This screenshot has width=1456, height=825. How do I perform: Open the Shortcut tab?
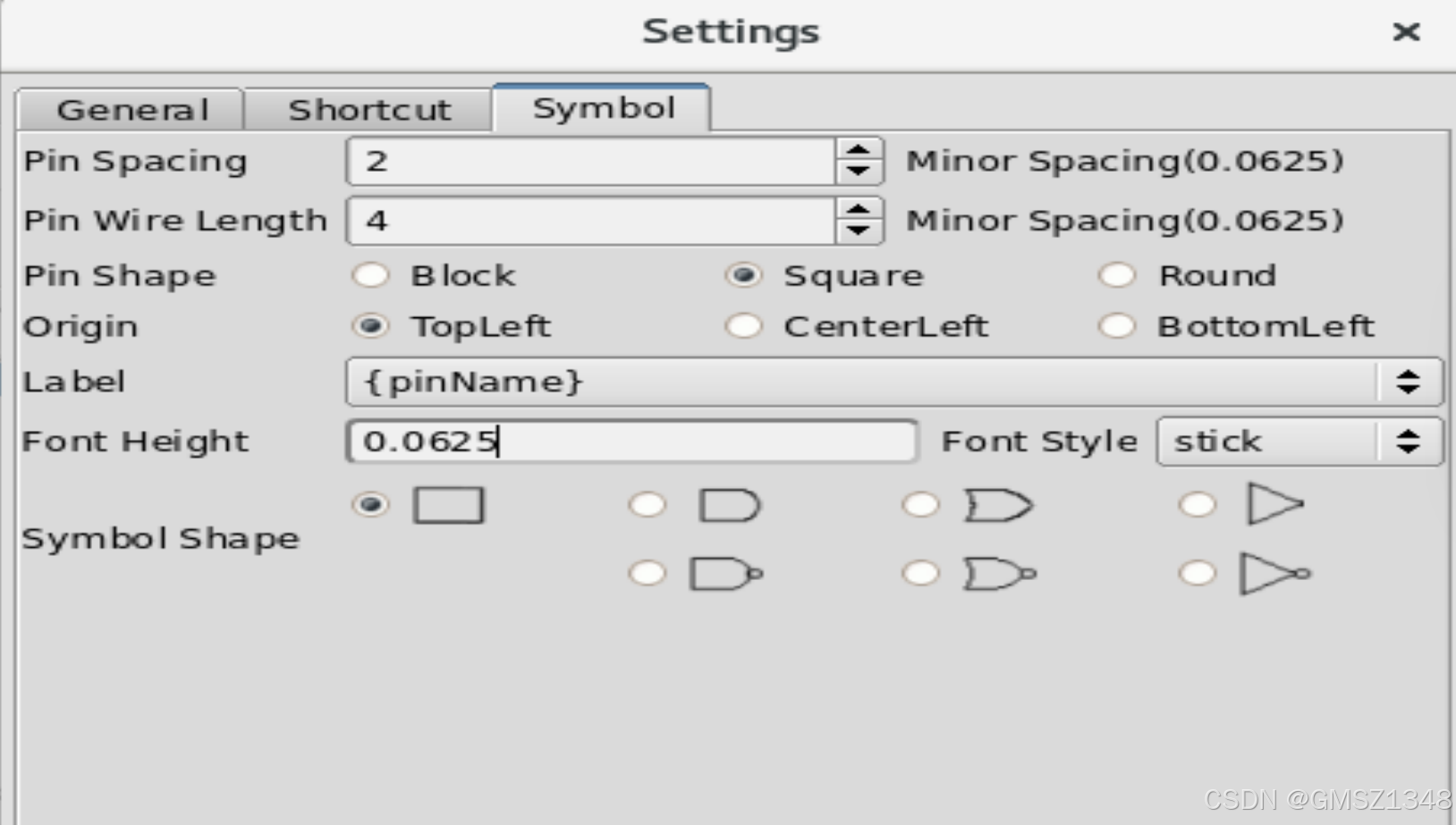point(368,110)
